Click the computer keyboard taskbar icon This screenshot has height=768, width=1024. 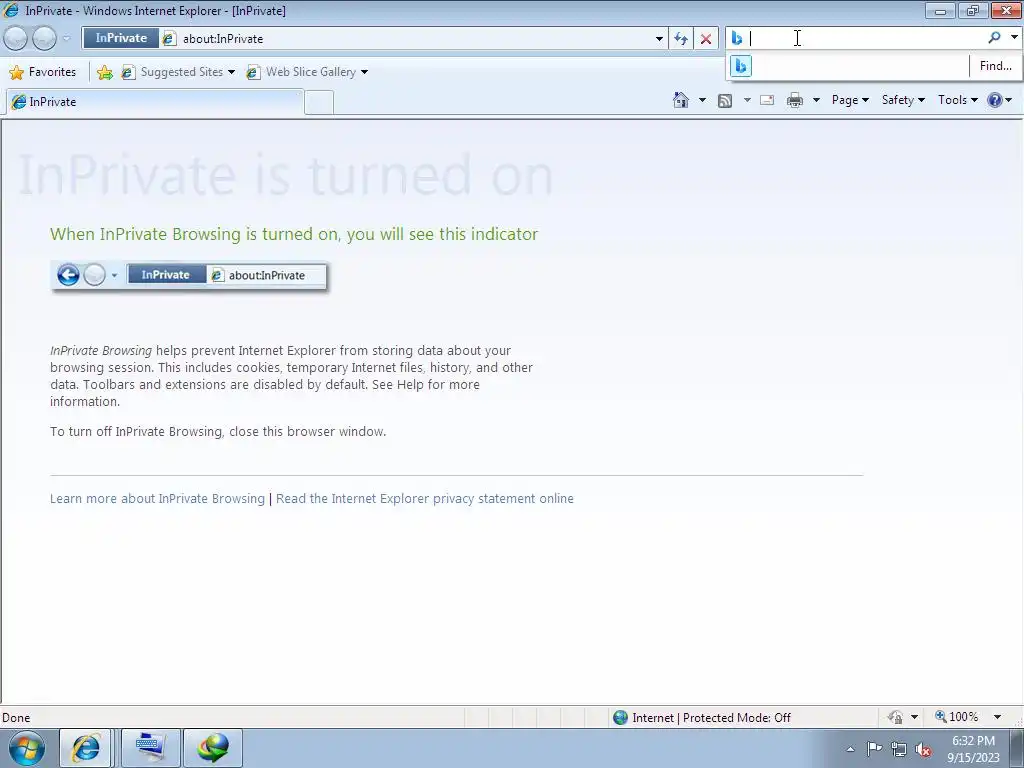[151, 748]
